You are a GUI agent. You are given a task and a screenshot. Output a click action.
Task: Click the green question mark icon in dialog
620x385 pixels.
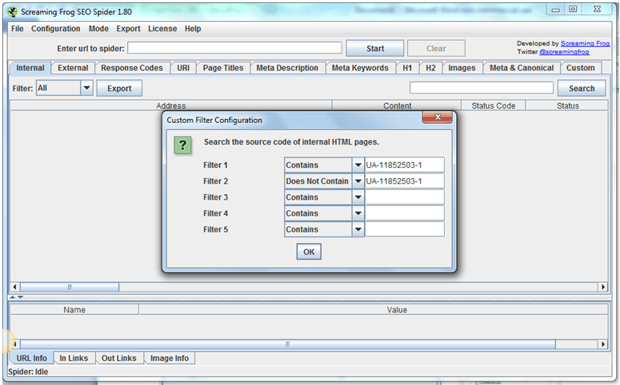click(x=183, y=145)
